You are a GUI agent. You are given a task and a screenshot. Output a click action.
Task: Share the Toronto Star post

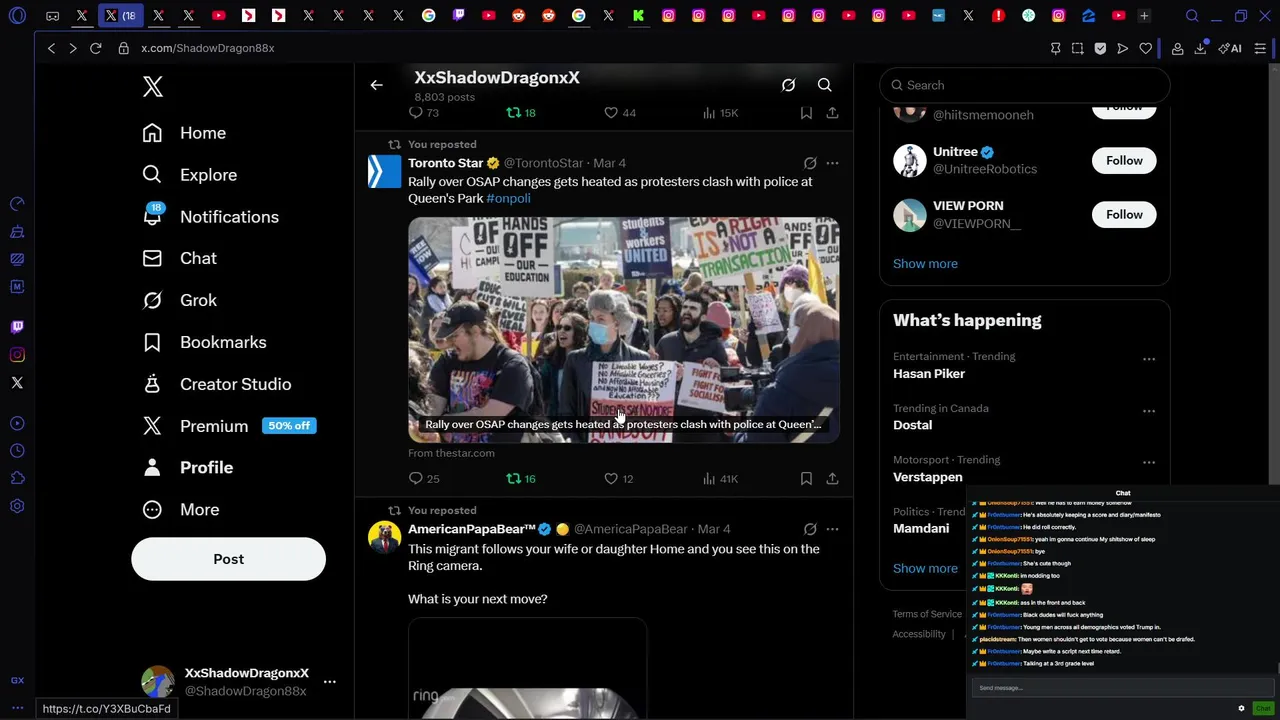pos(832,479)
